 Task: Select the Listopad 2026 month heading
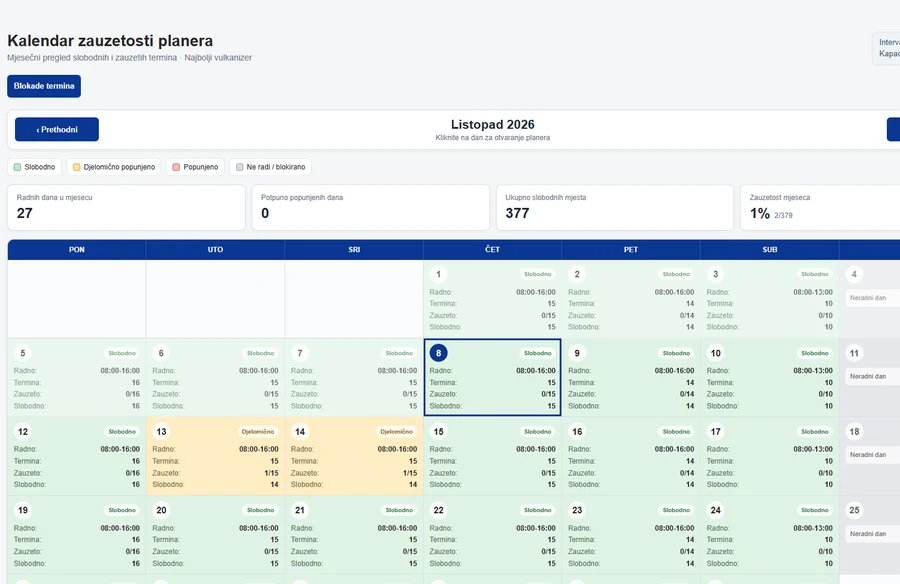pos(492,125)
